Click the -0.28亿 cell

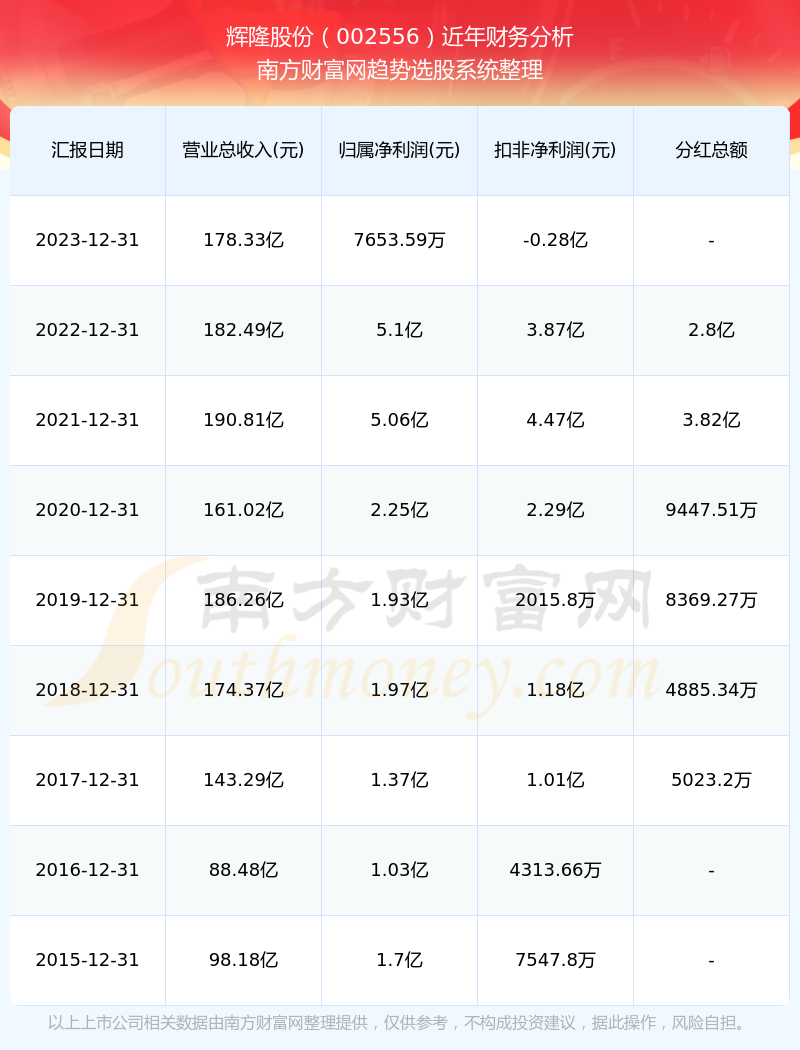(x=556, y=240)
